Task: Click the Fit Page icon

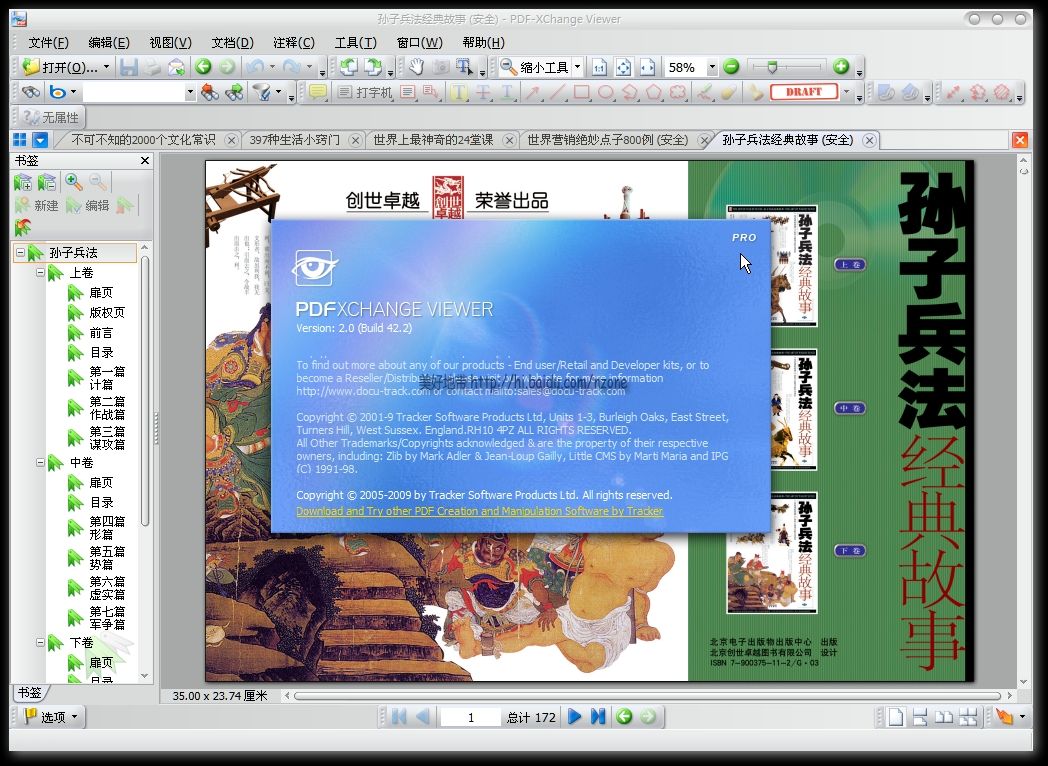Action: (x=623, y=67)
